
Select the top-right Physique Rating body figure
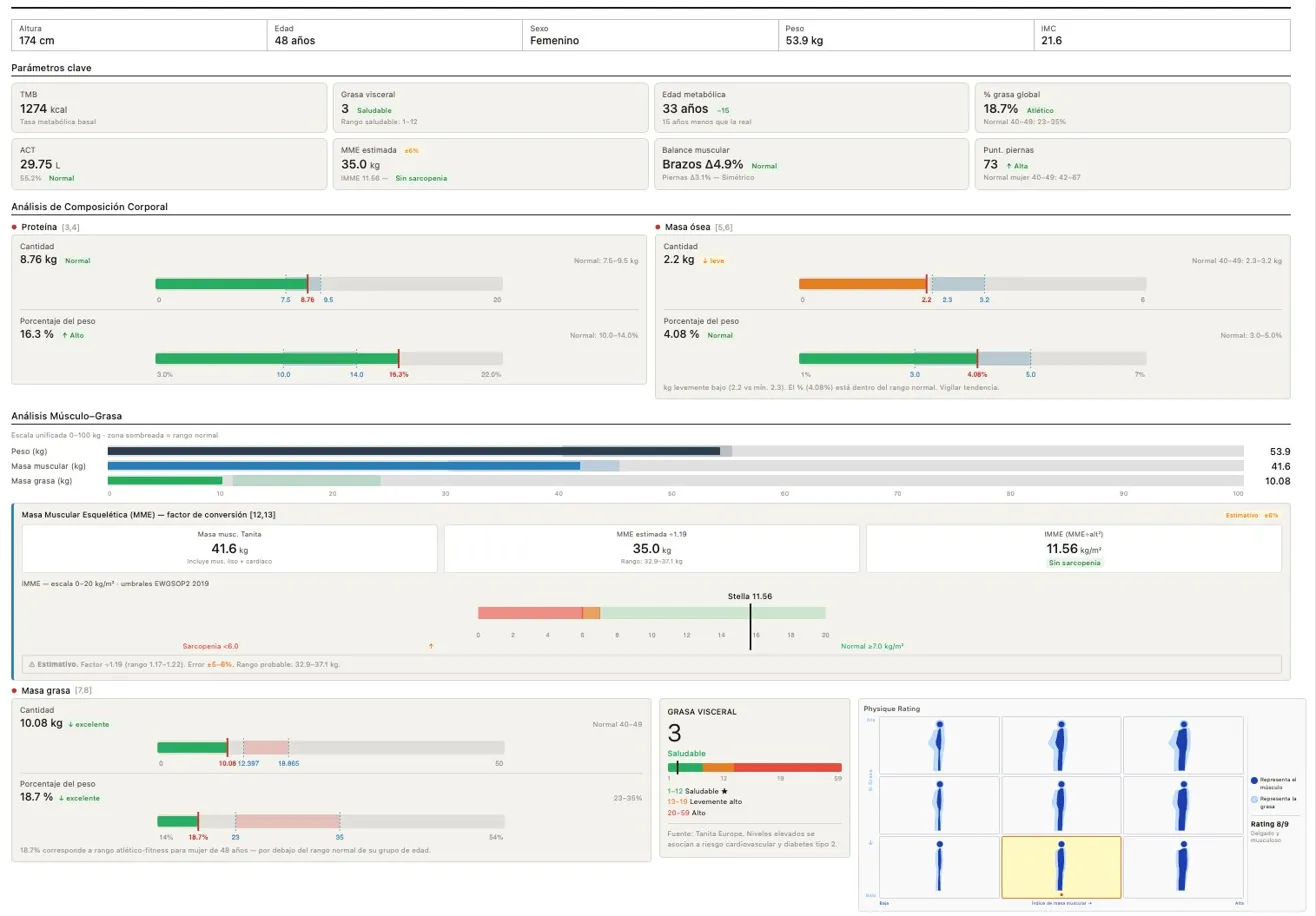pos(1182,745)
